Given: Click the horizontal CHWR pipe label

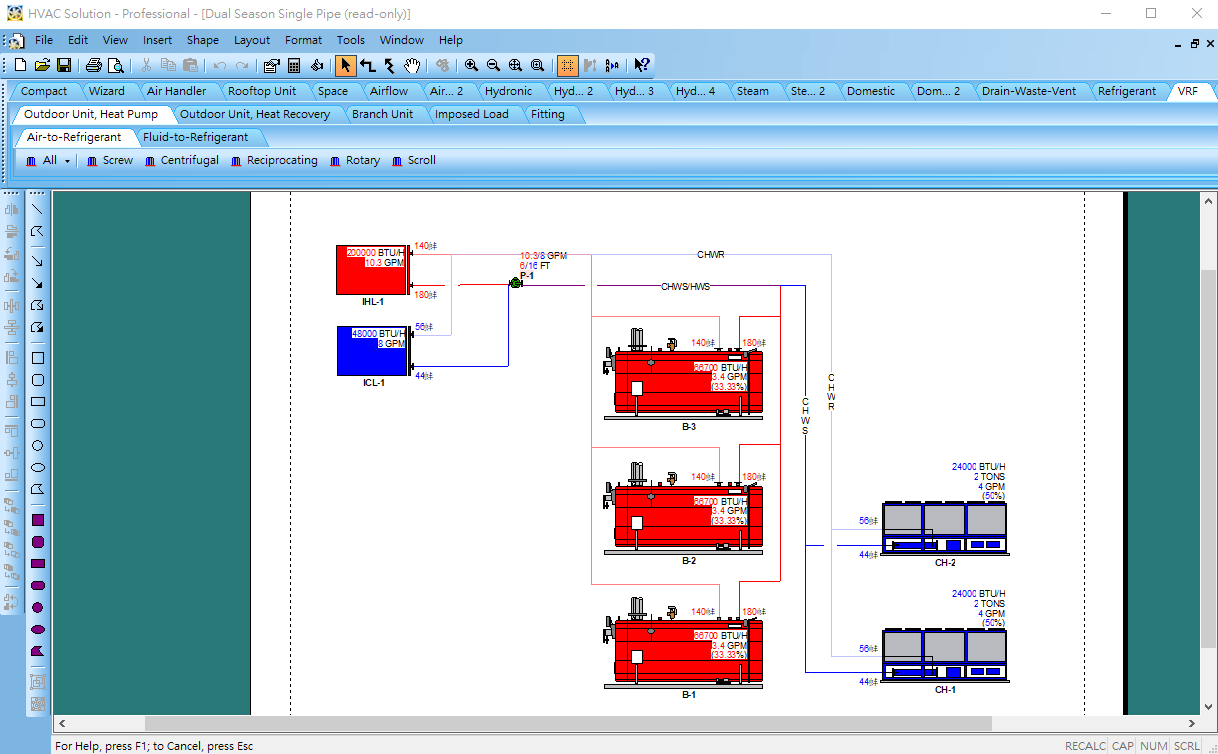Looking at the screenshot, I should tap(710, 254).
